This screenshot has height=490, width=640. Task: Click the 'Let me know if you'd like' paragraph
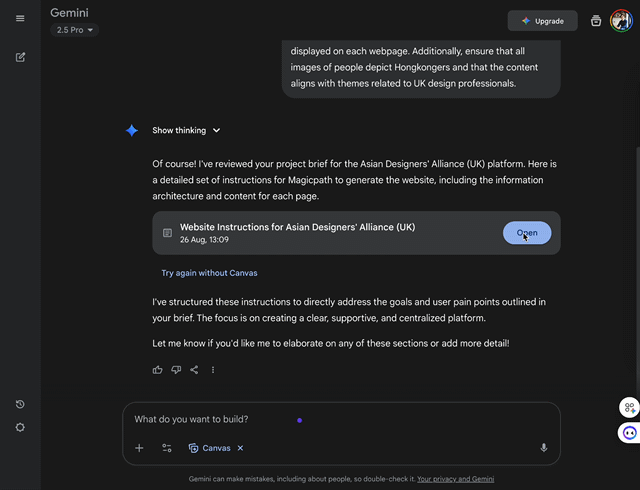(x=331, y=343)
